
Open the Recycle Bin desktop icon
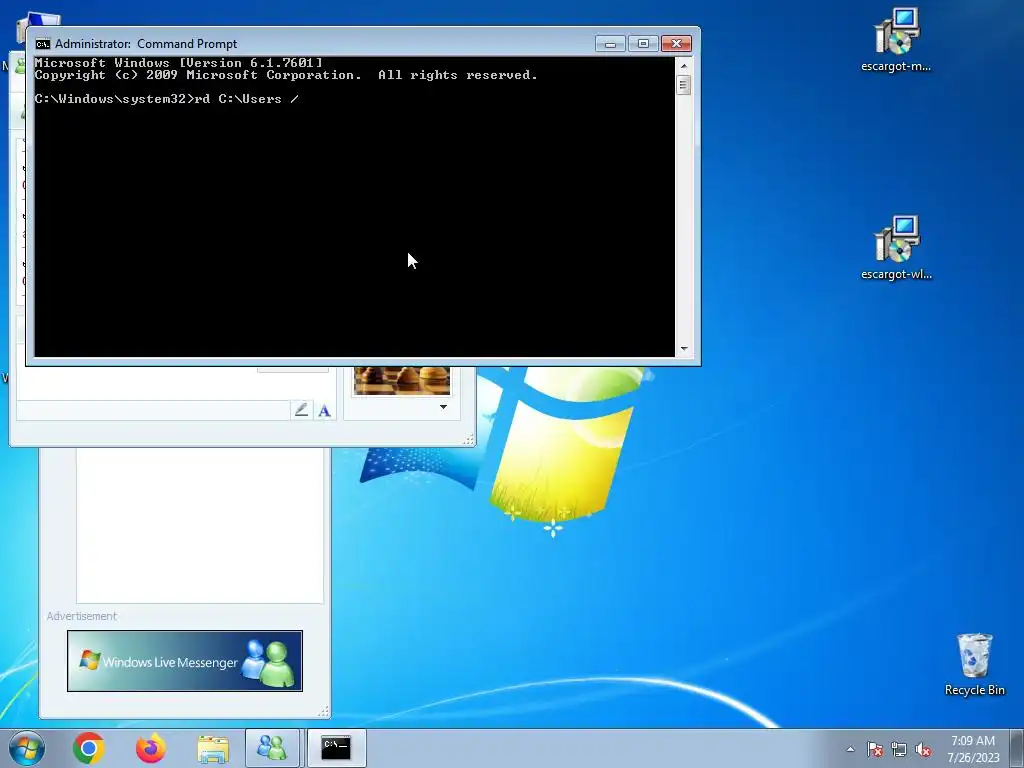click(x=974, y=664)
